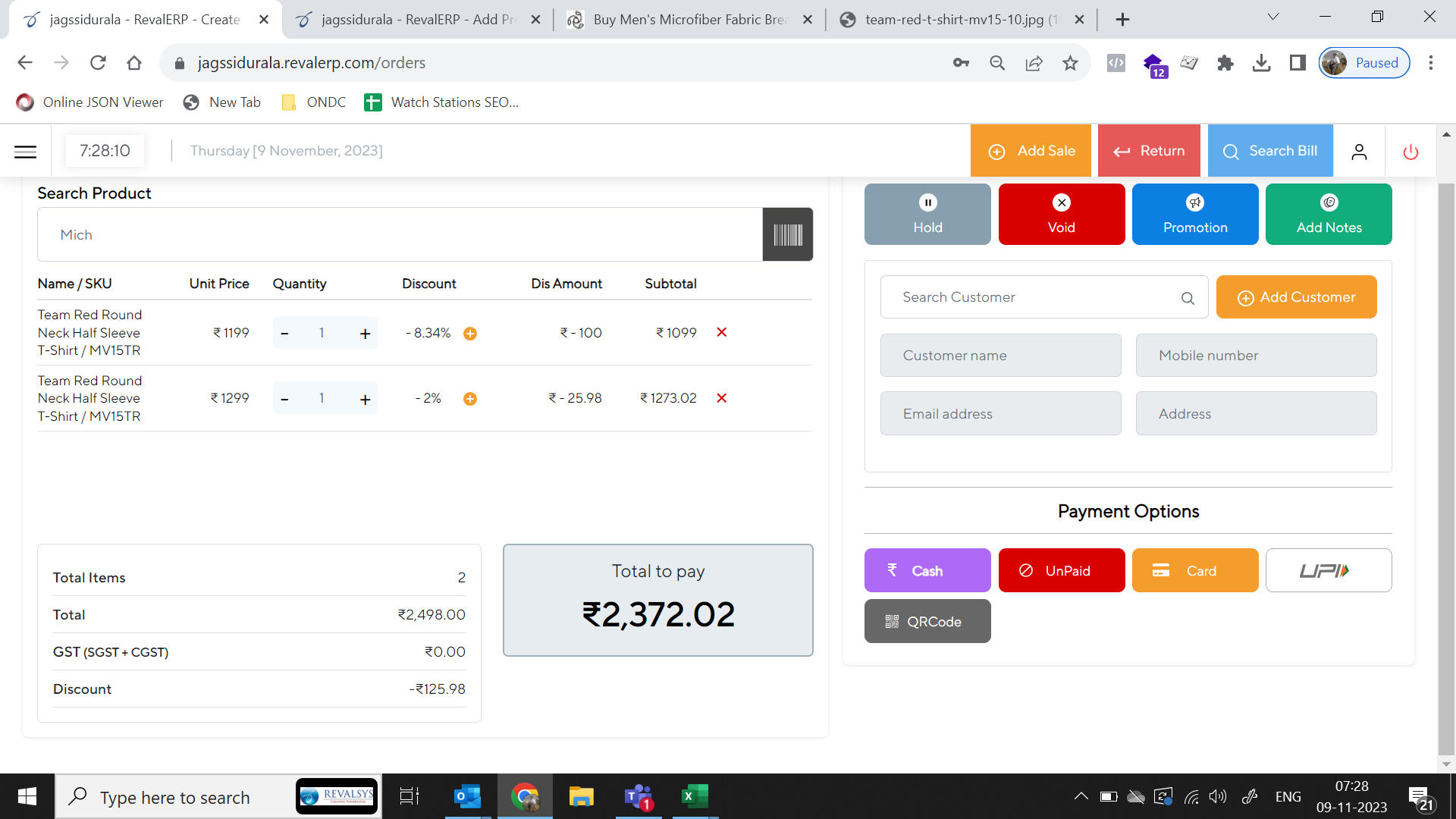This screenshot has height=819, width=1456.
Task: Edit the 8.34% discount with its plus icon
Action: point(470,334)
